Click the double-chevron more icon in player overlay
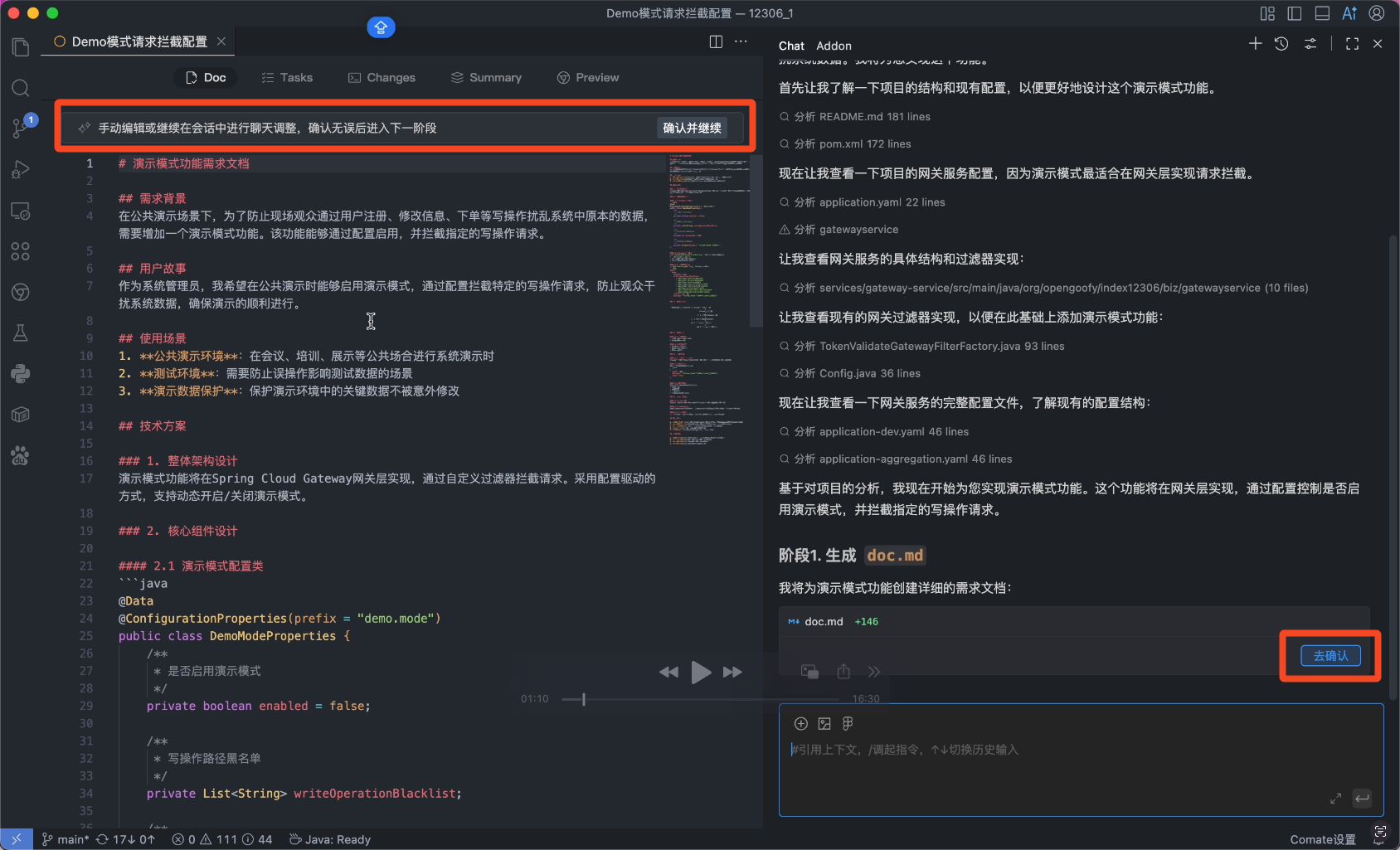 click(x=873, y=672)
